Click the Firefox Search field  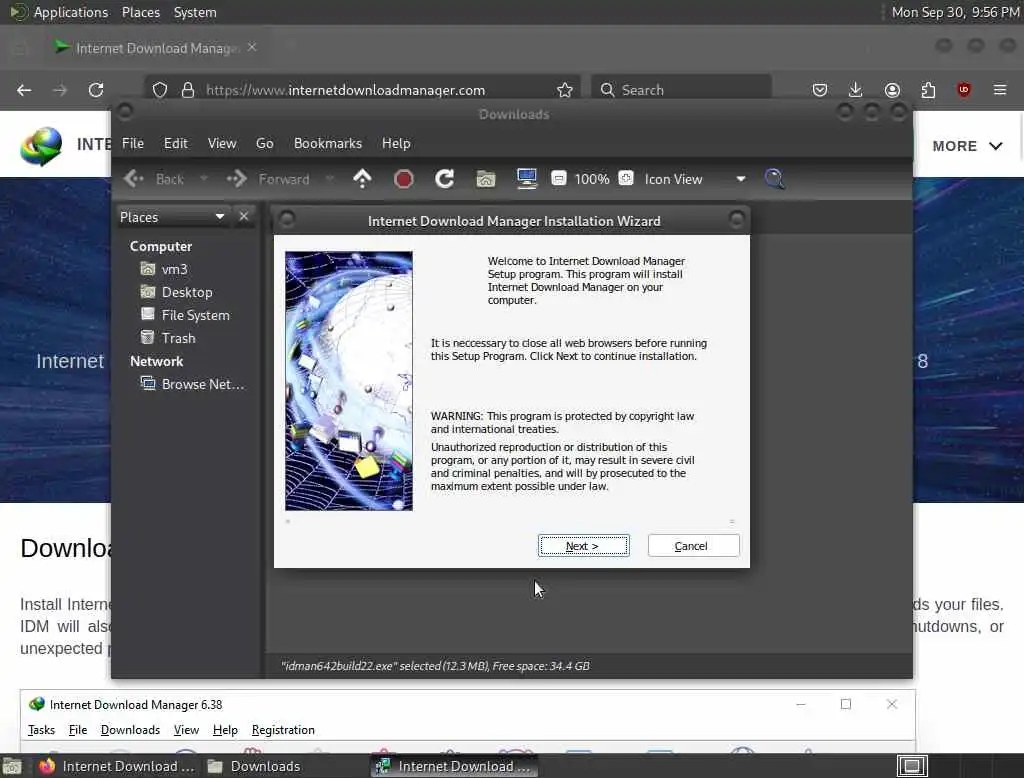point(681,90)
